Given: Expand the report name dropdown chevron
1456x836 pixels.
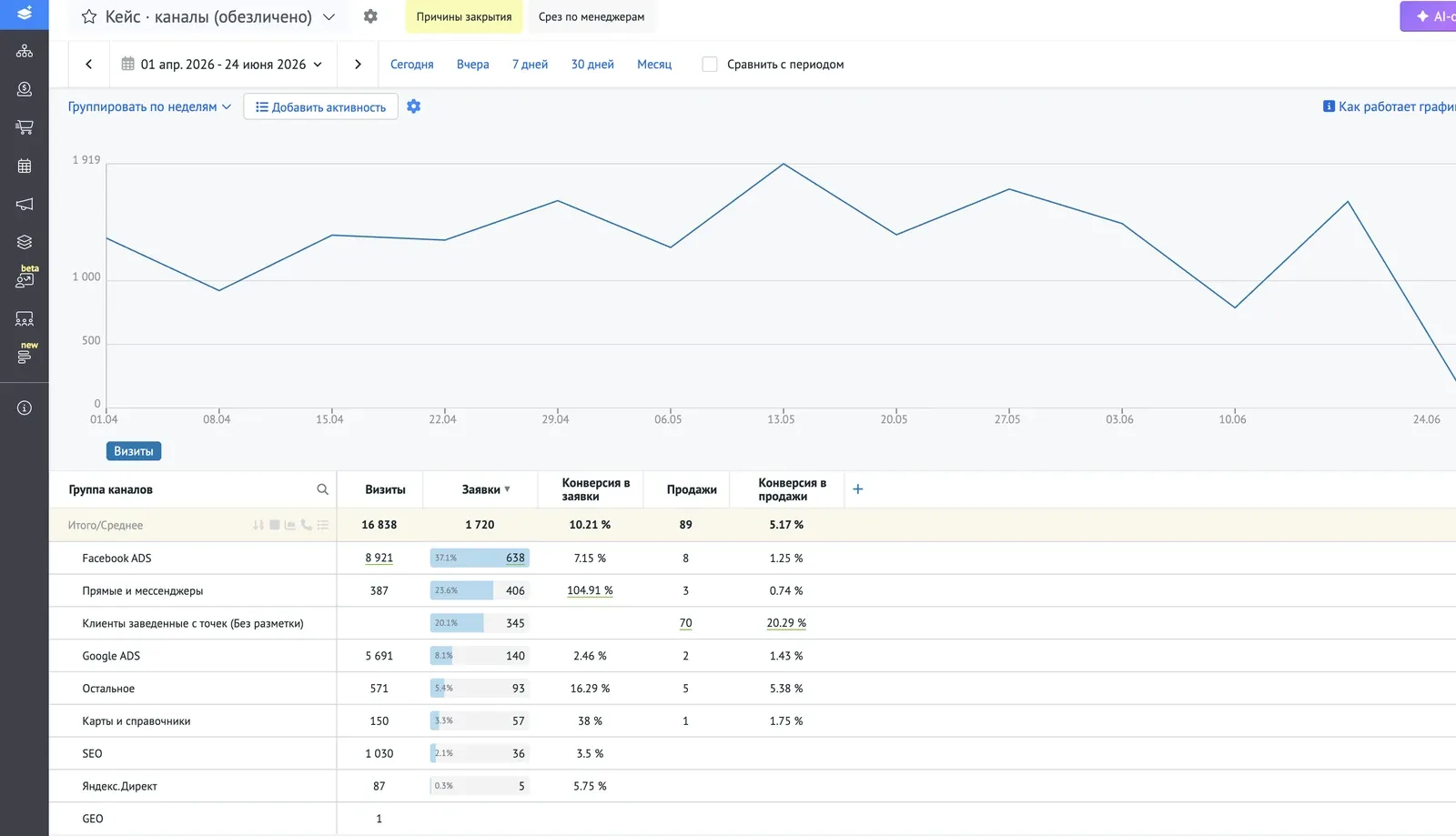Looking at the screenshot, I should [x=329, y=16].
